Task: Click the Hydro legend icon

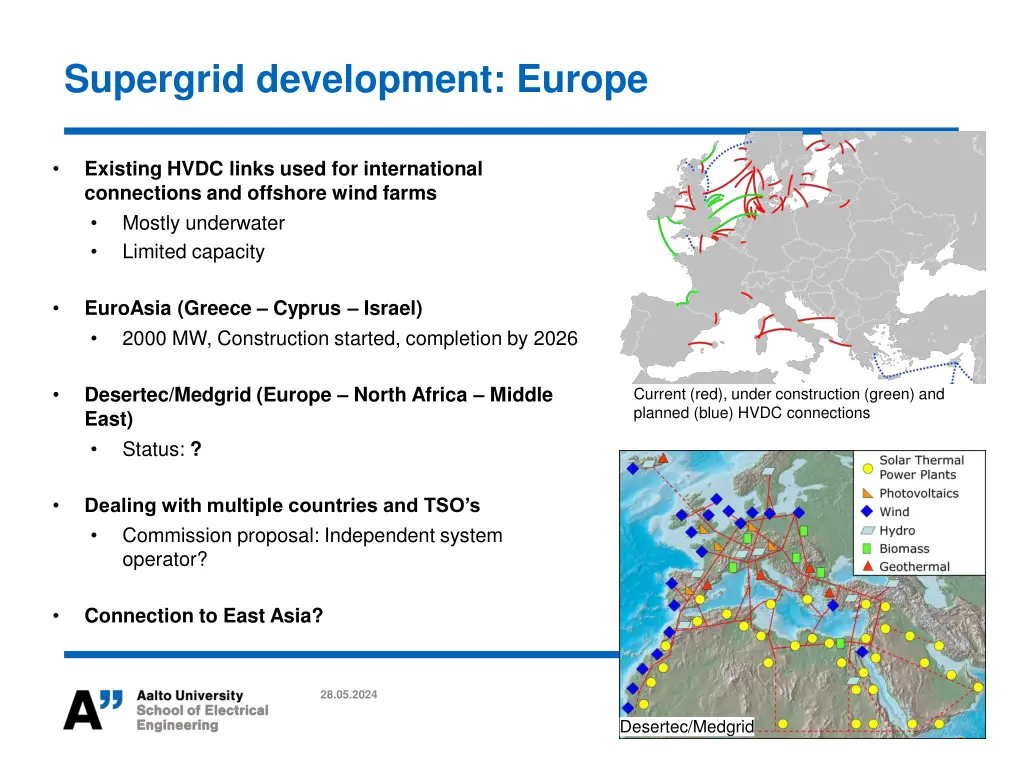Action: [x=867, y=531]
